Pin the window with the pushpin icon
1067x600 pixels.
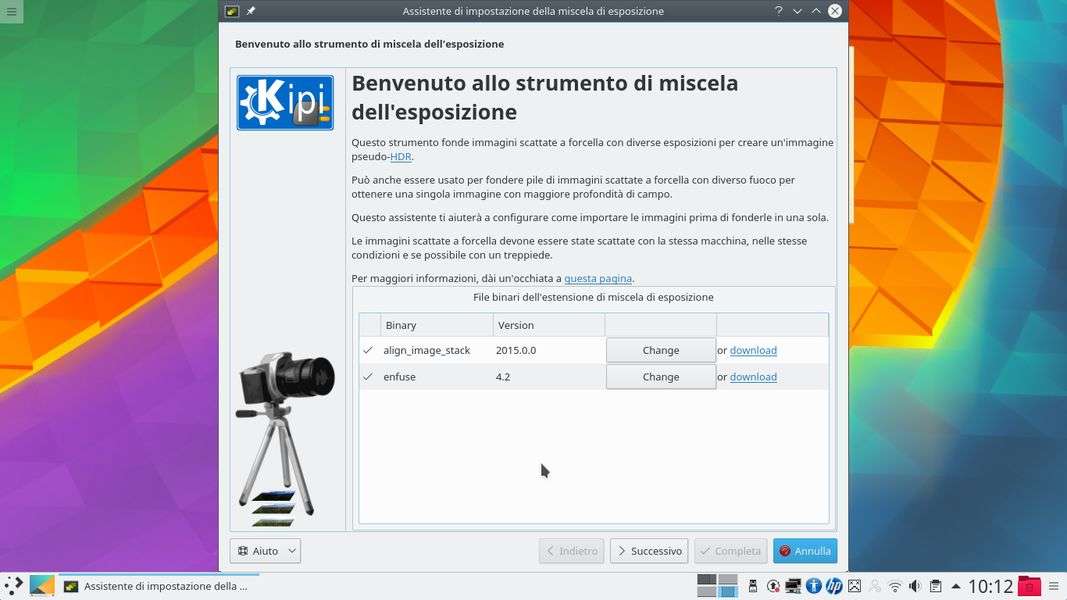tap(250, 11)
